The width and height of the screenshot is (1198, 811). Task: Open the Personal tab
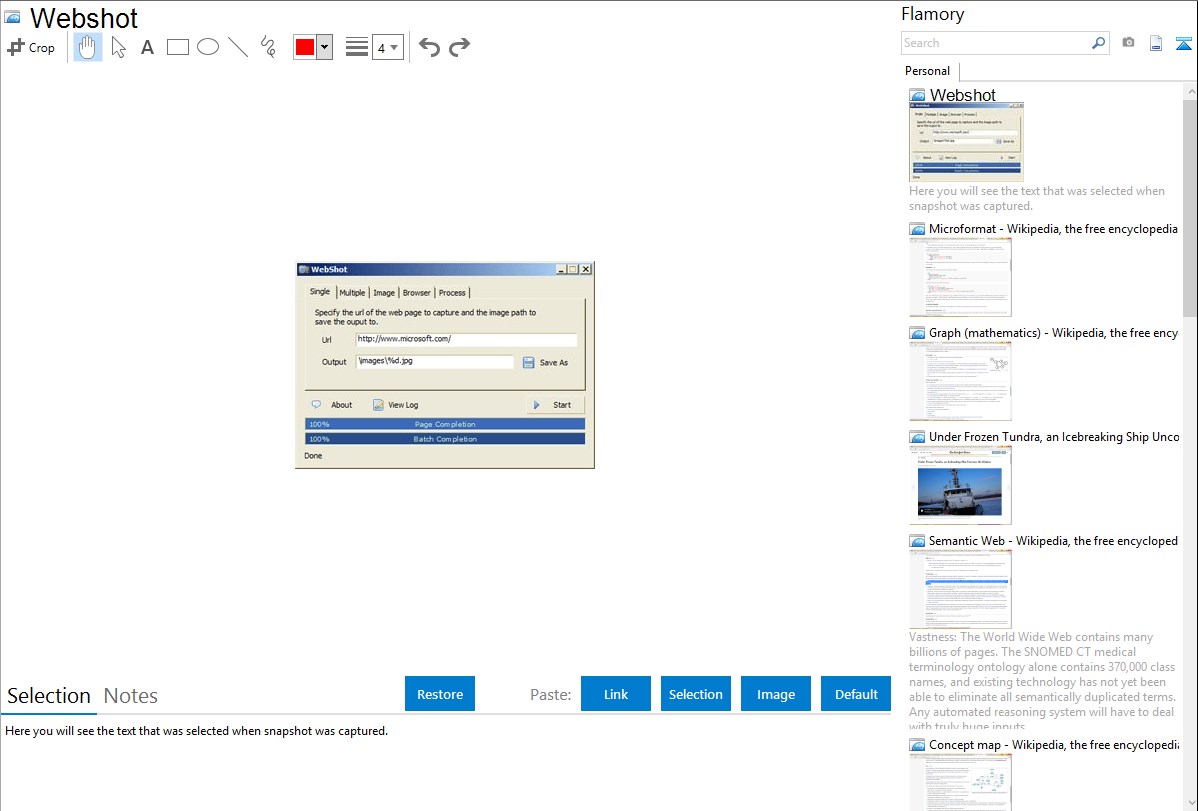(x=928, y=71)
